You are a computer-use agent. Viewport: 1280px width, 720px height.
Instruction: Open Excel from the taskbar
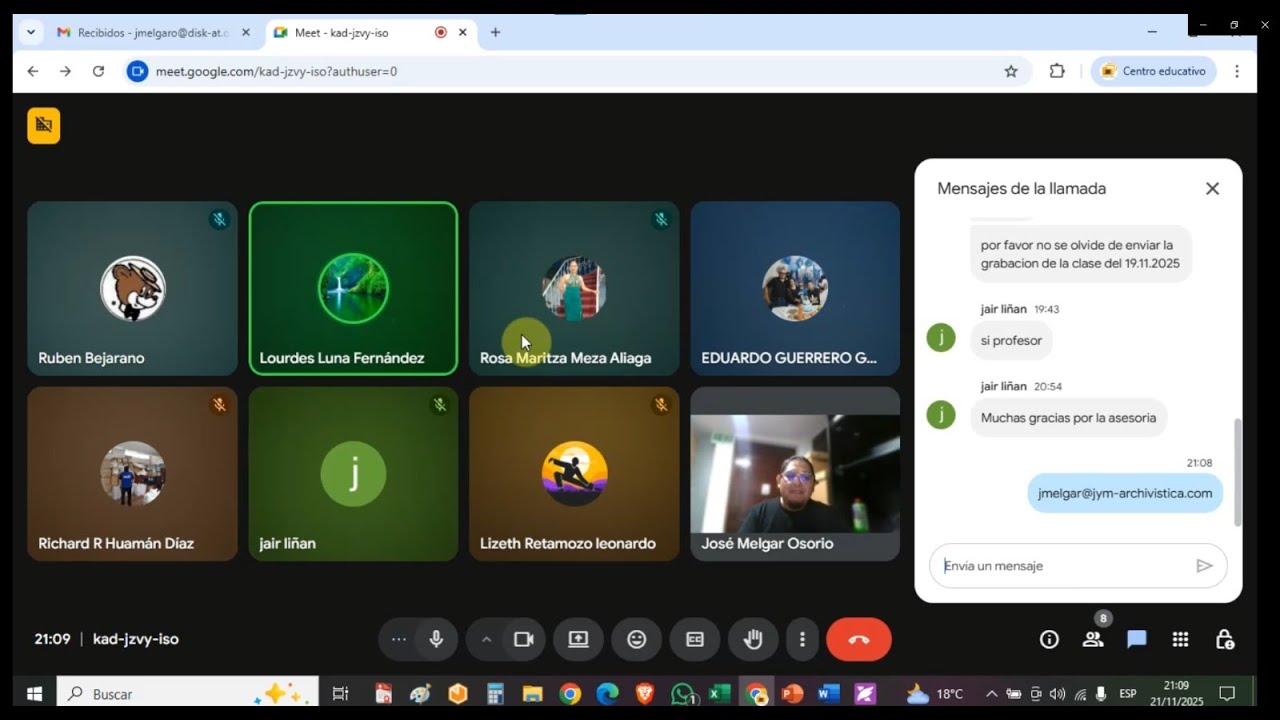(x=719, y=693)
